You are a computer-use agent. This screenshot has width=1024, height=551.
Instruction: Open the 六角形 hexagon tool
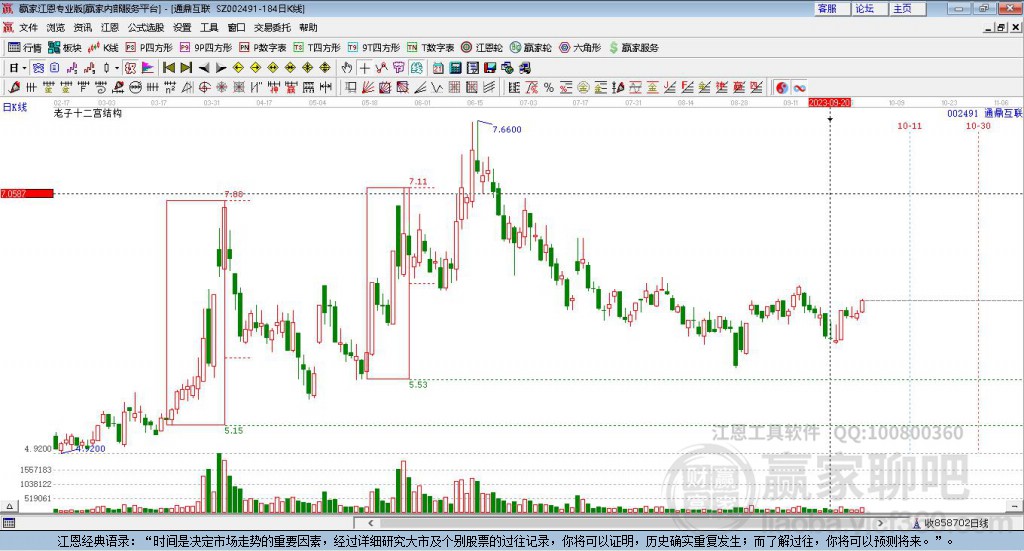pos(580,48)
